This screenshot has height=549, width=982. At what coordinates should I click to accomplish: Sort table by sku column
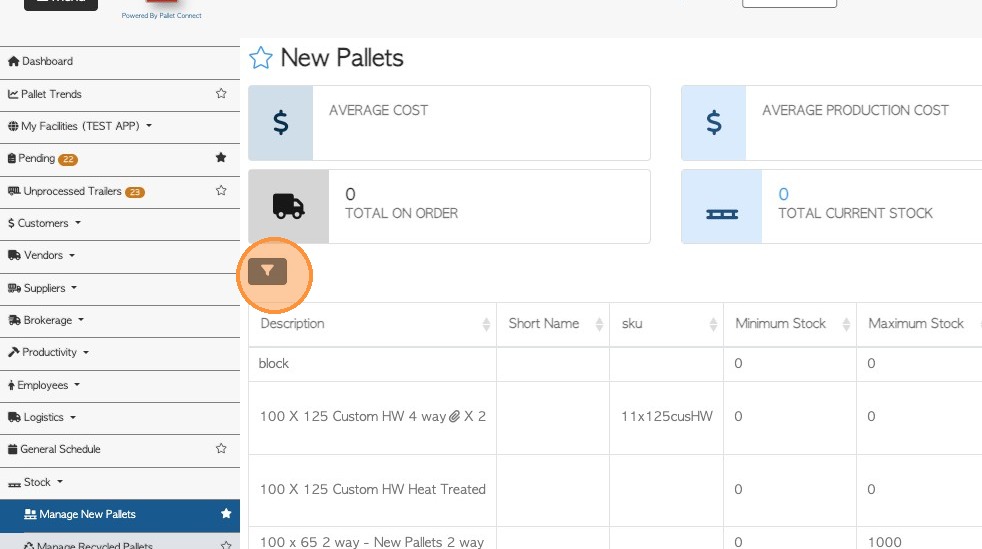click(x=632, y=324)
